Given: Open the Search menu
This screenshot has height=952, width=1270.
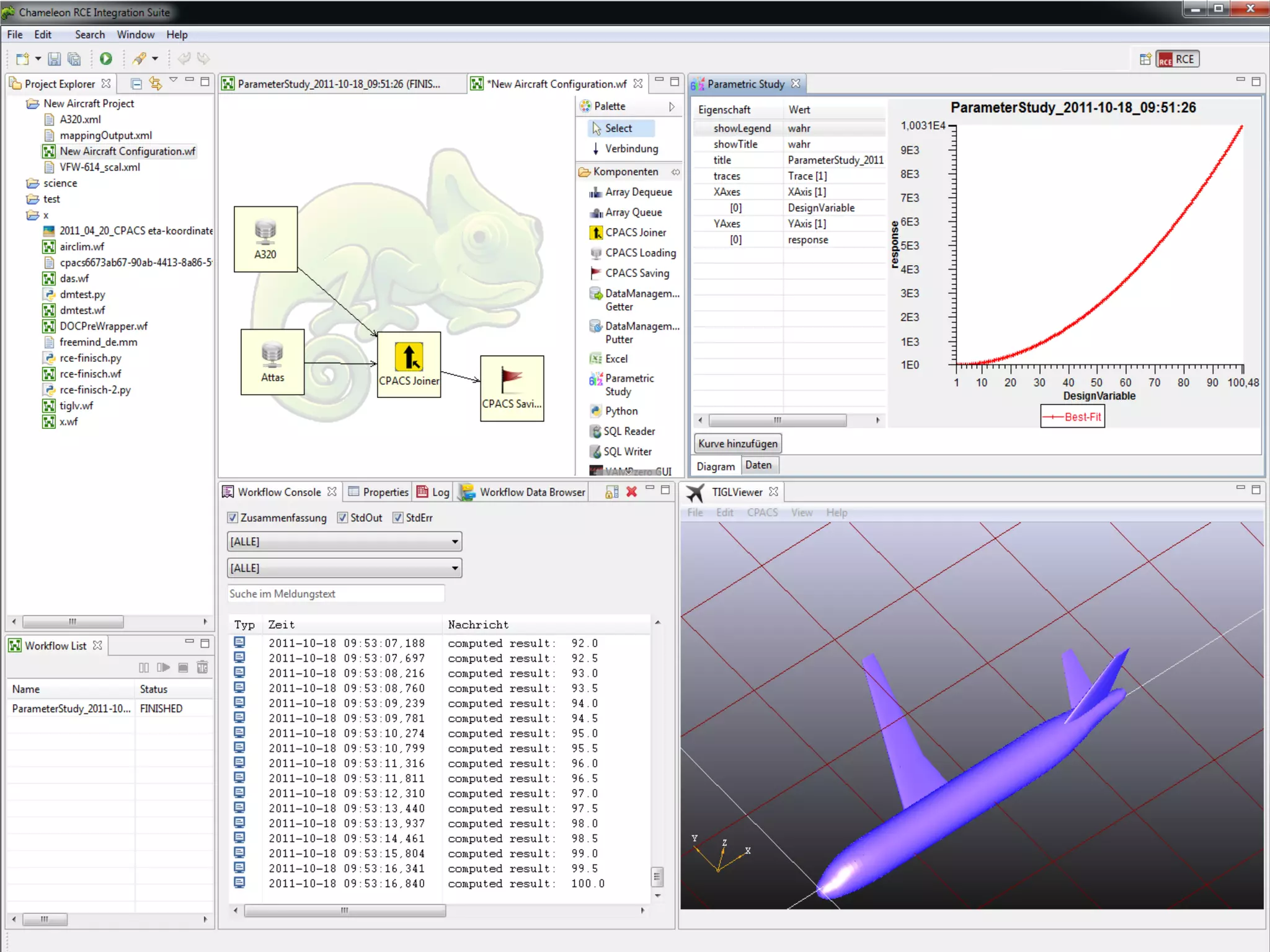Looking at the screenshot, I should tap(90, 35).
